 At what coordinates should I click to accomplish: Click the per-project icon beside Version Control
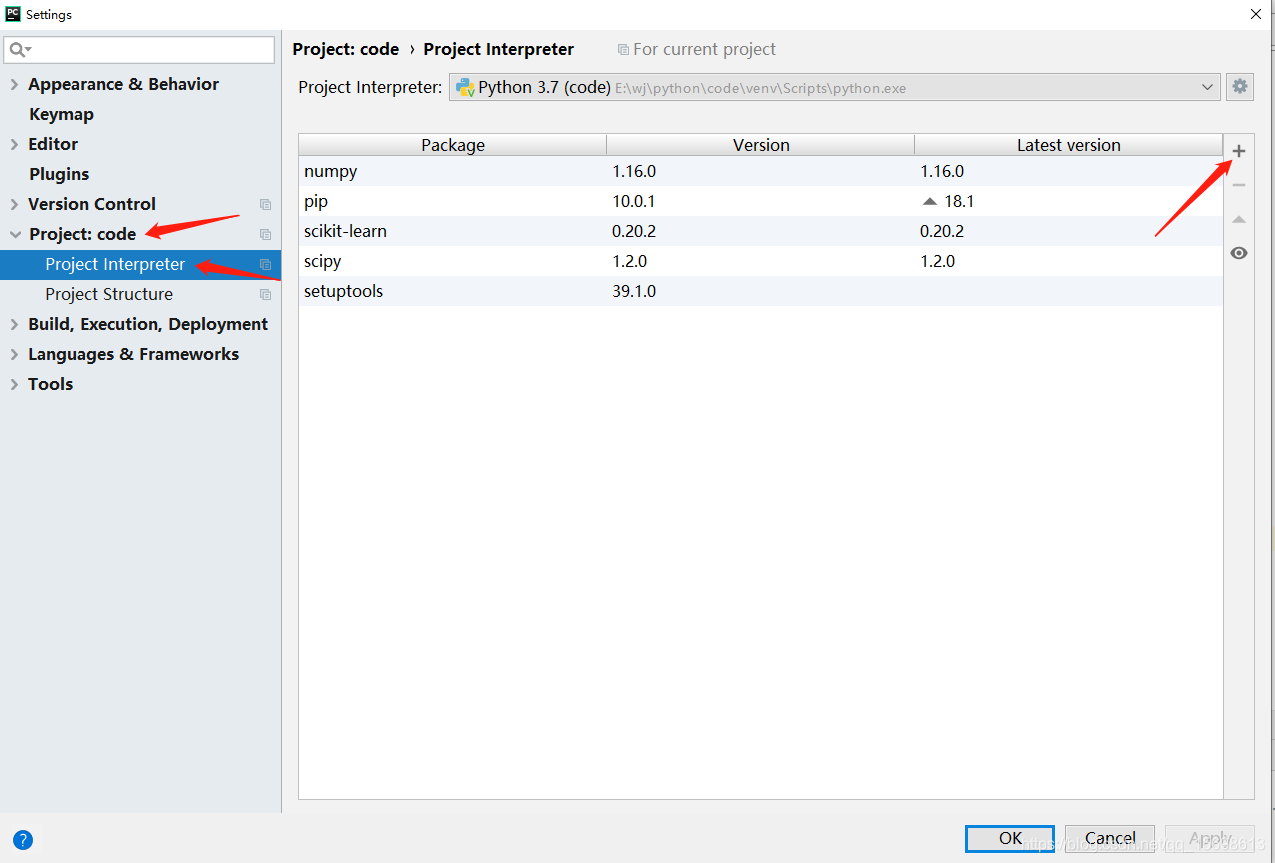point(265,204)
